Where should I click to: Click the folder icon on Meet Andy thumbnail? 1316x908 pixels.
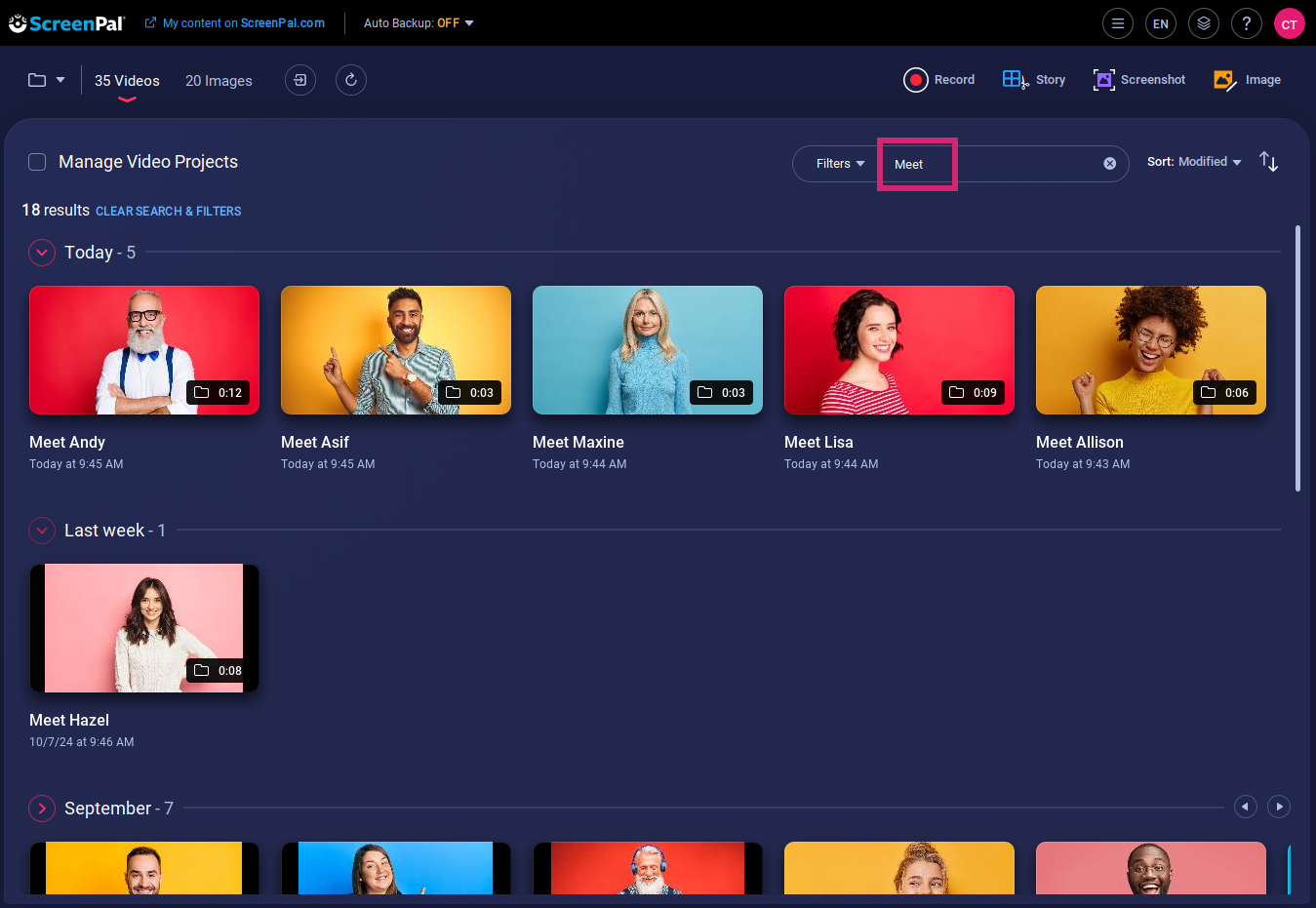tap(202, 392)
